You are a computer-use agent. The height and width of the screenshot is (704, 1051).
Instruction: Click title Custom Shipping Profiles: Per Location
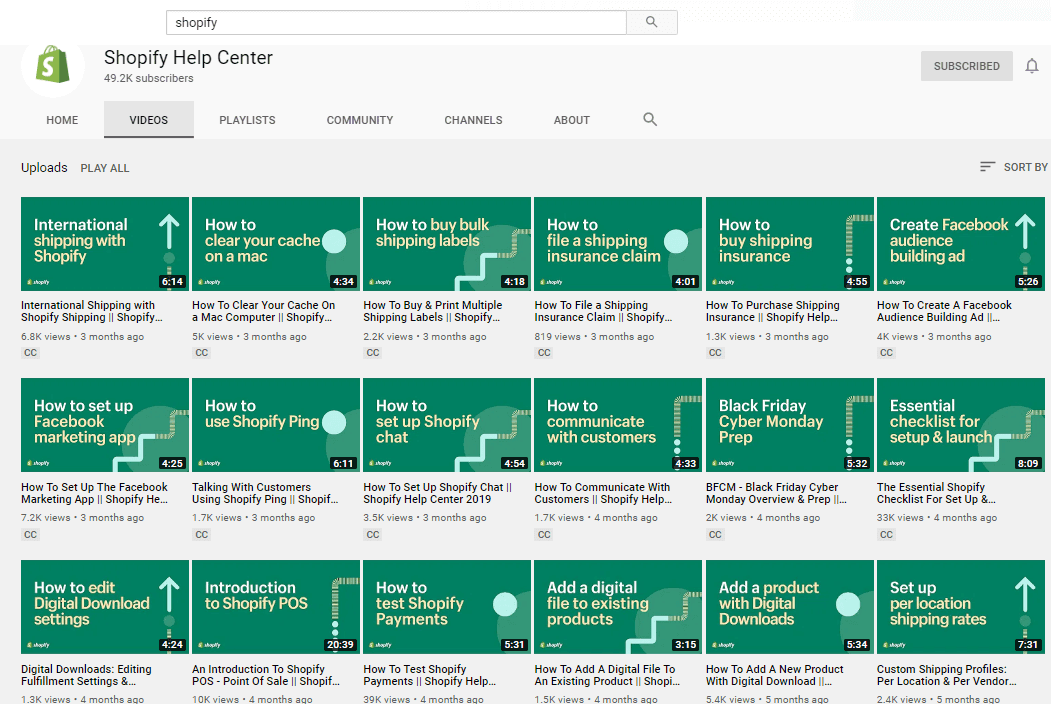[x=946, y=674]
